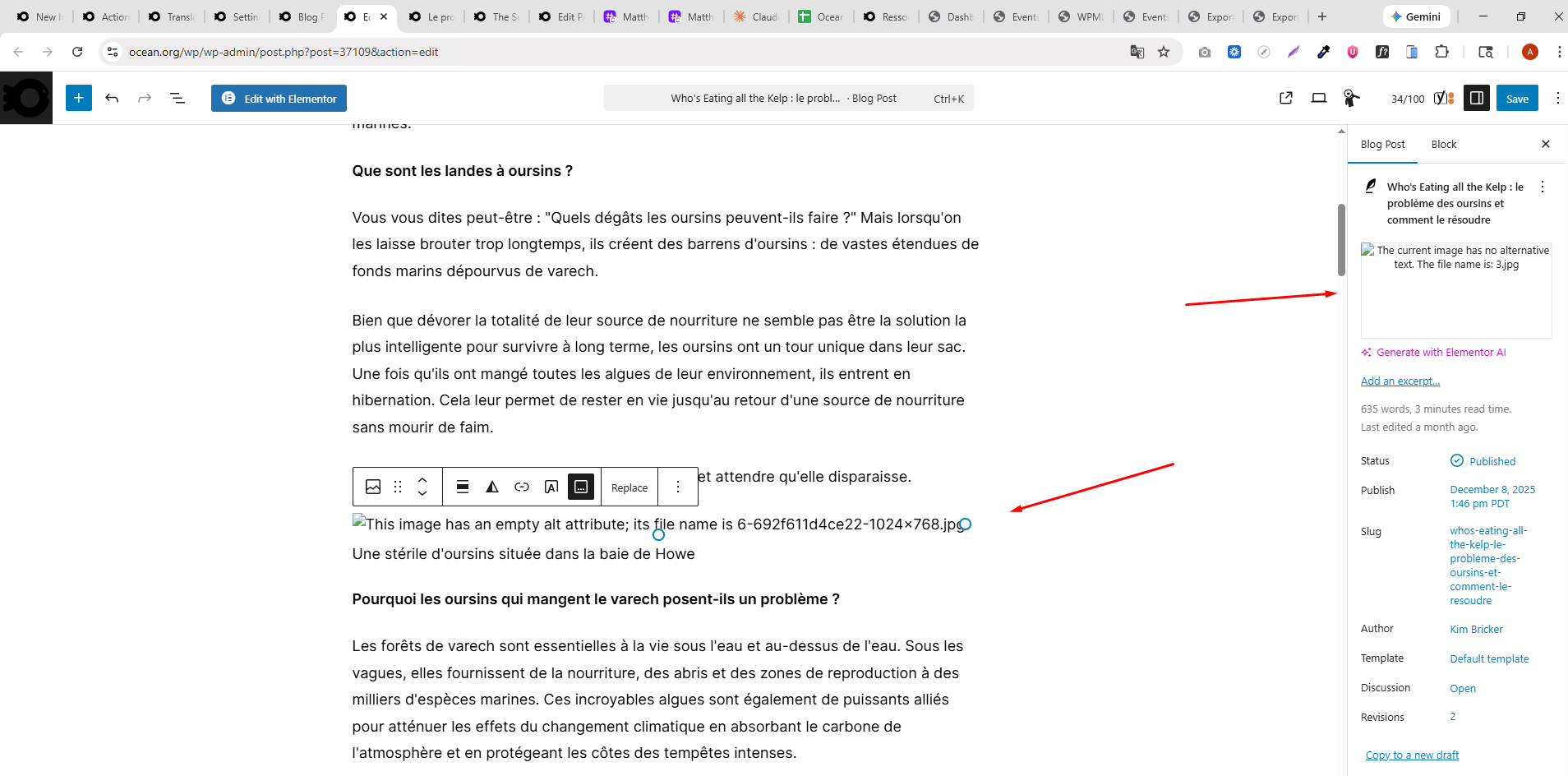Open the fonts identifier extension
The width and height of the screenshot is (1568, 776).
[1382, 52]
